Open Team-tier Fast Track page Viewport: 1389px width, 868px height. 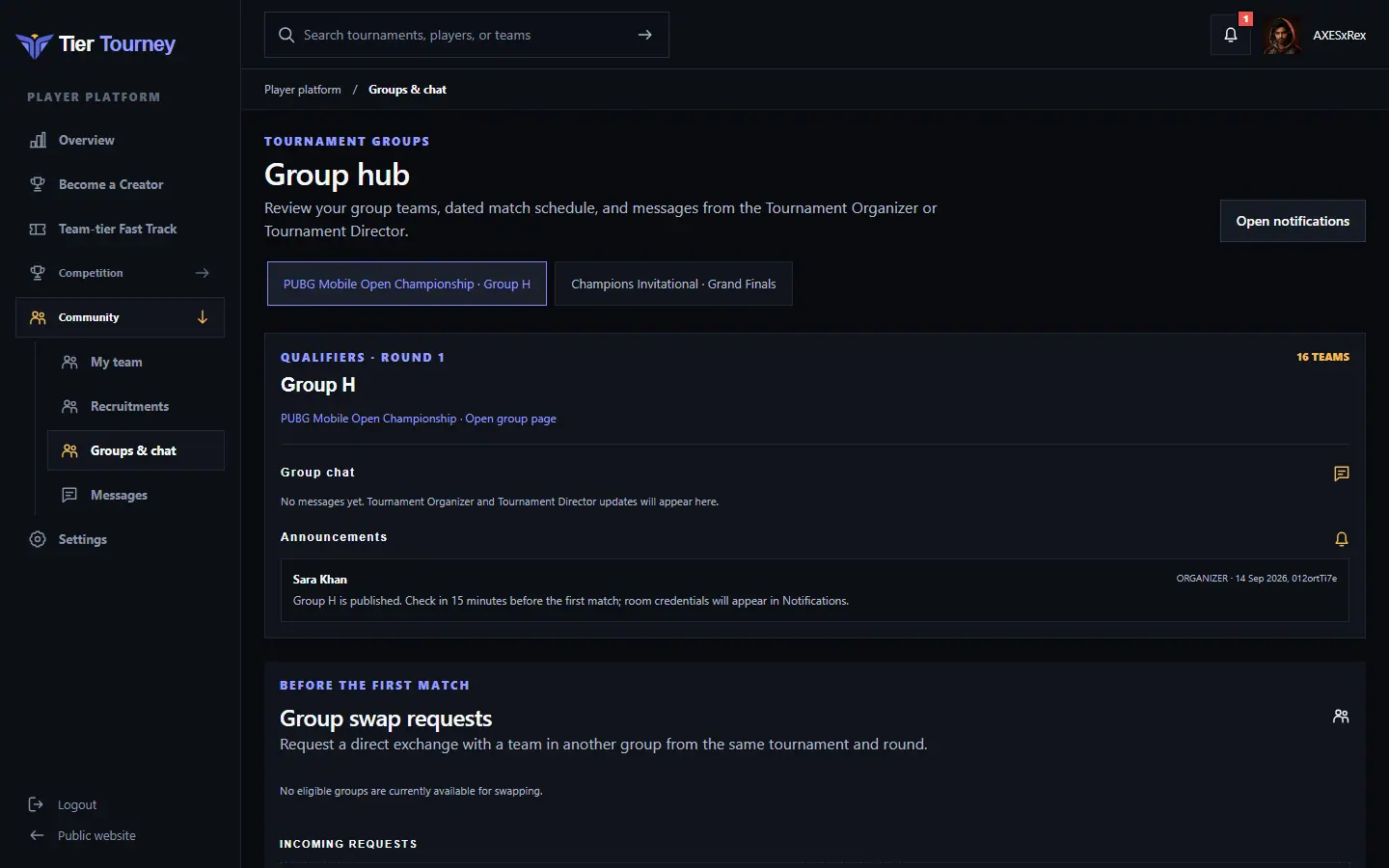pyautogui.click(x=118, y=229)
